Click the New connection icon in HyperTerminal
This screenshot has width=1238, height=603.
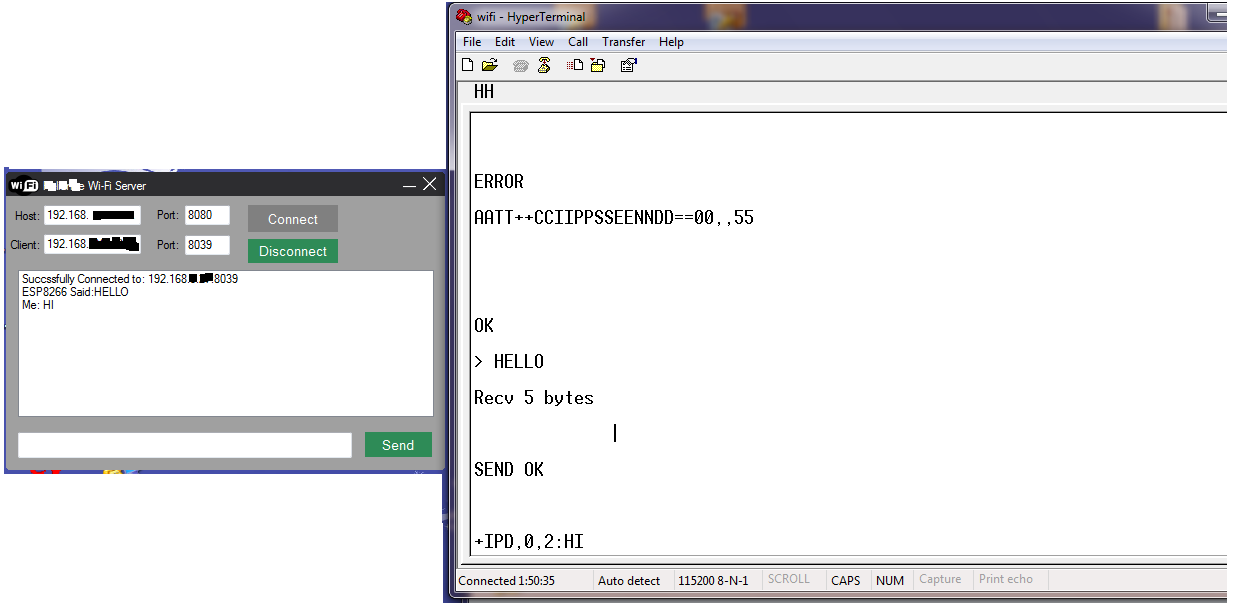[x=467, y=65]
